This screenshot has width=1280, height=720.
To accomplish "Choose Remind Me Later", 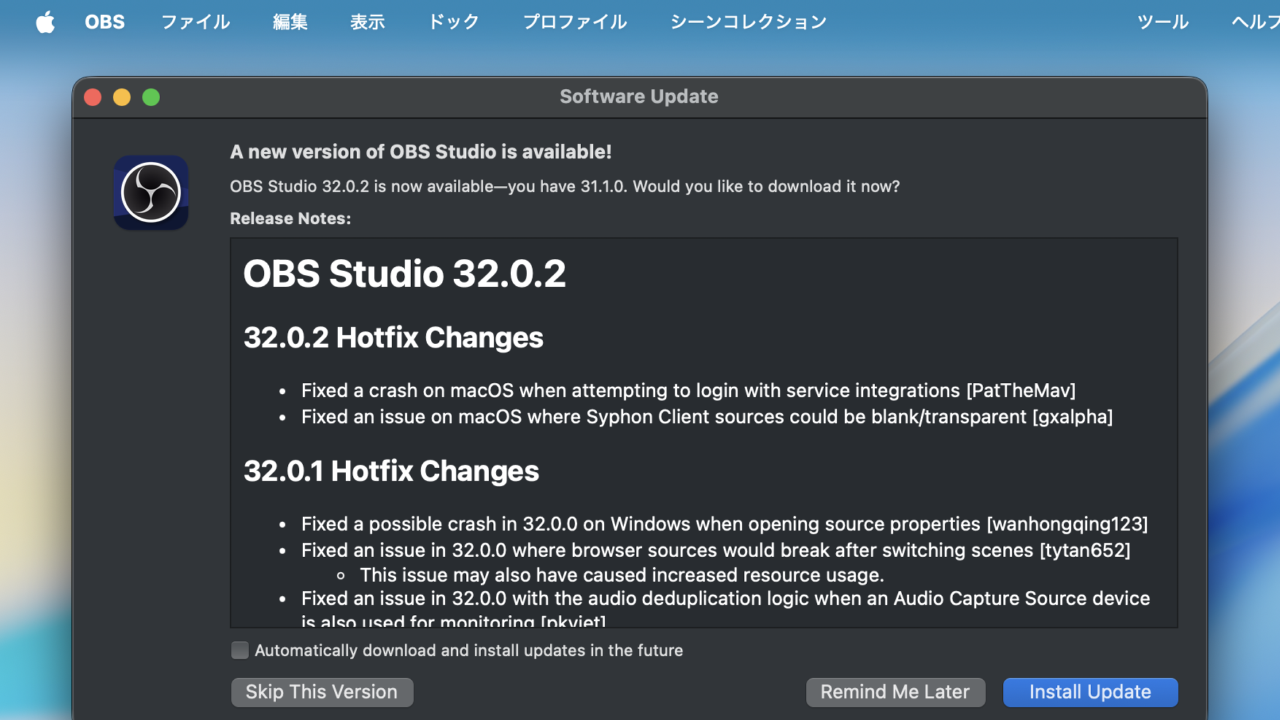I will pyautogui.click(x=895, y=692).
